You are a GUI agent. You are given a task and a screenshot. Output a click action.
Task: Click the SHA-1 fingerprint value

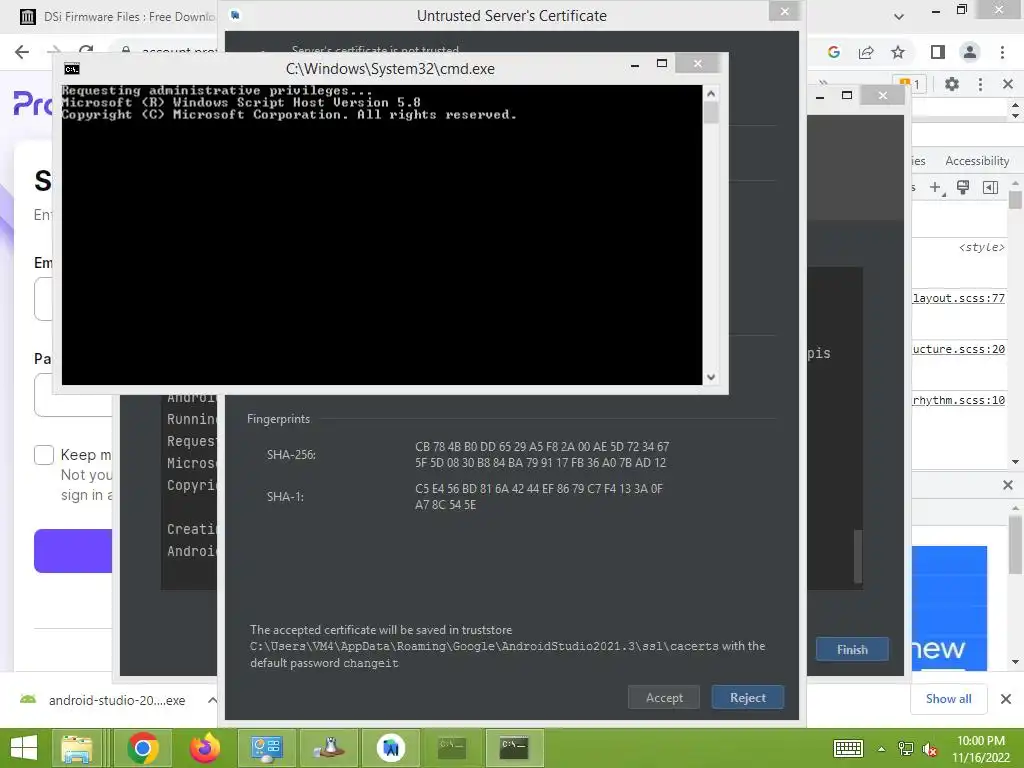tap(539, 496)
